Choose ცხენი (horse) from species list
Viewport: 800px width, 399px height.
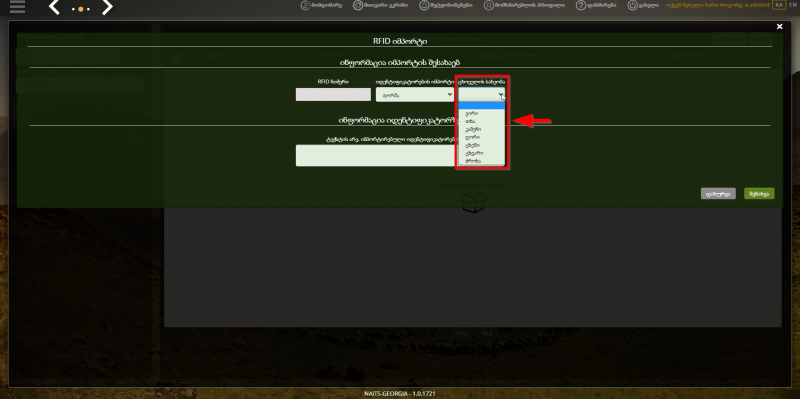coord(482,145)
